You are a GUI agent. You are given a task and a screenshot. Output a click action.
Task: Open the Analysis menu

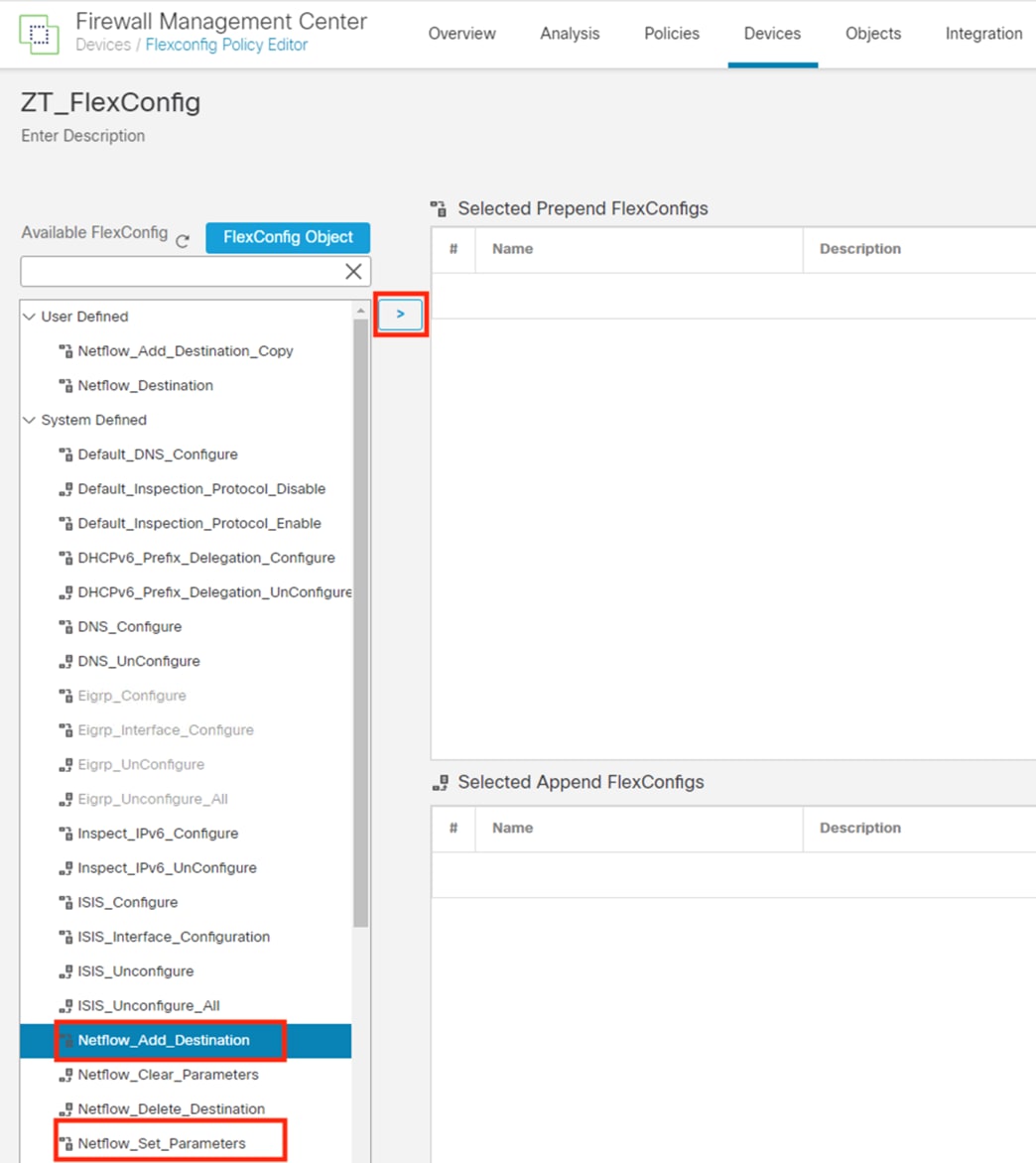tap(570, 34)
